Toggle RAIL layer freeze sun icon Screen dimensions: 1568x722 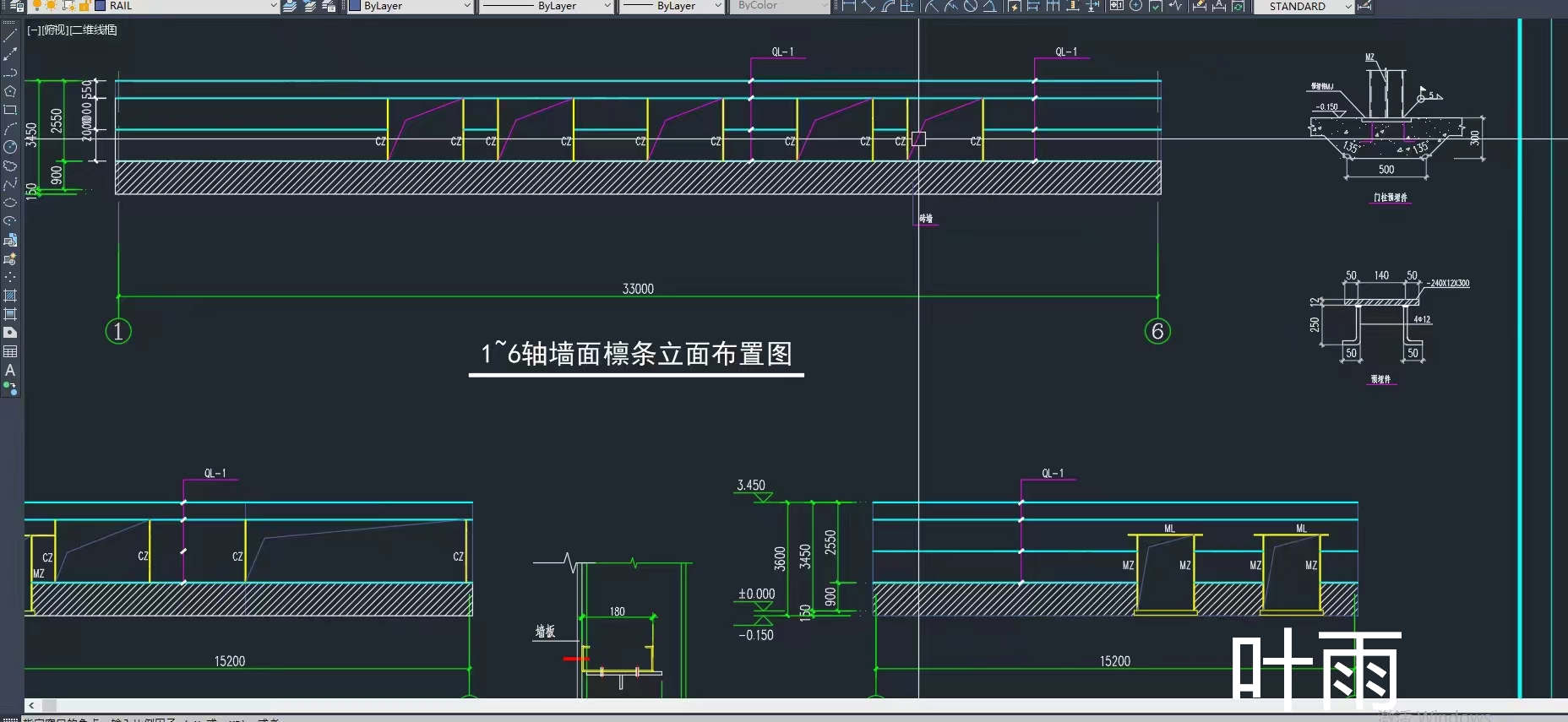[x=51, y=5]
